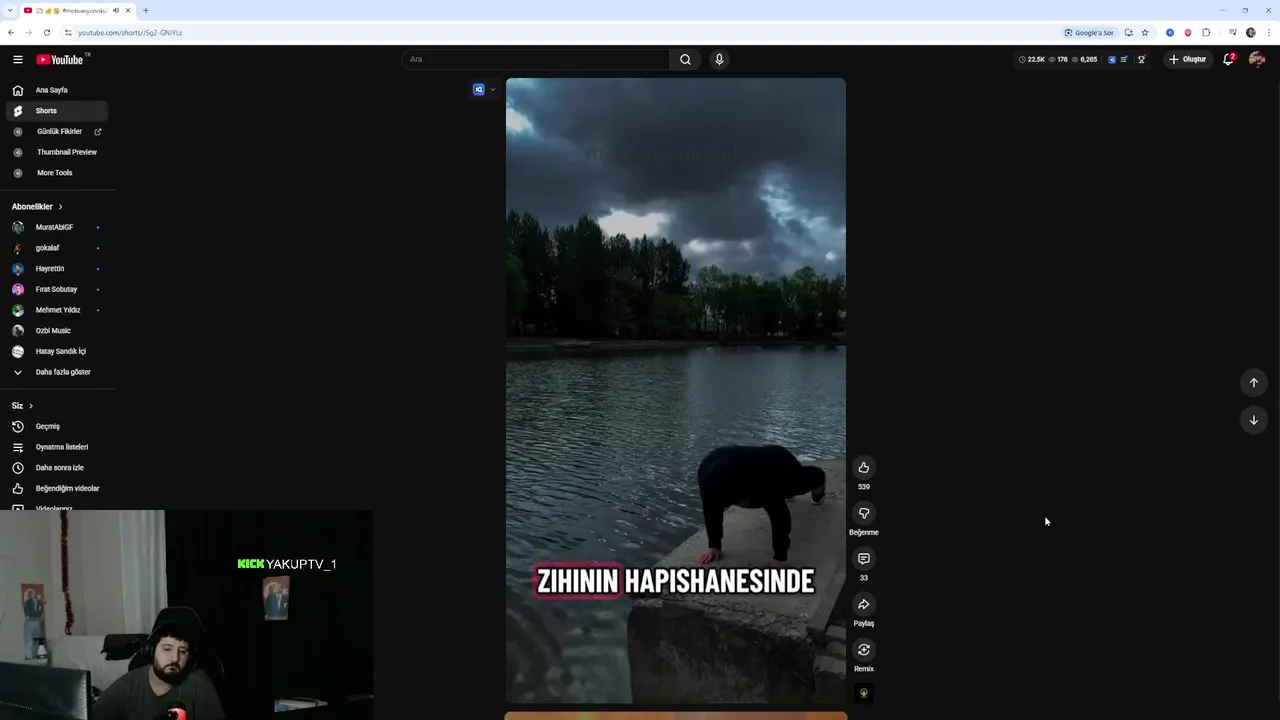Open Chrome three-dot menu
The image size is (1280, 720).
pyautogui.click(x=1269, y=32)
